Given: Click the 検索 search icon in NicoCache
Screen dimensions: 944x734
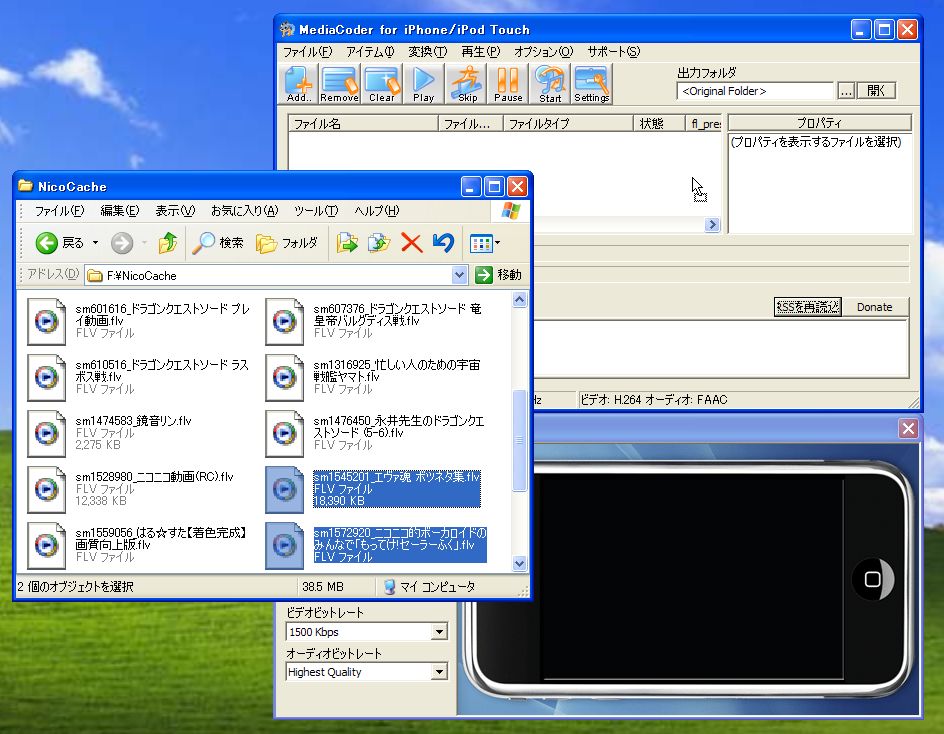Looking at the screenshot, I should click(217, 243).
